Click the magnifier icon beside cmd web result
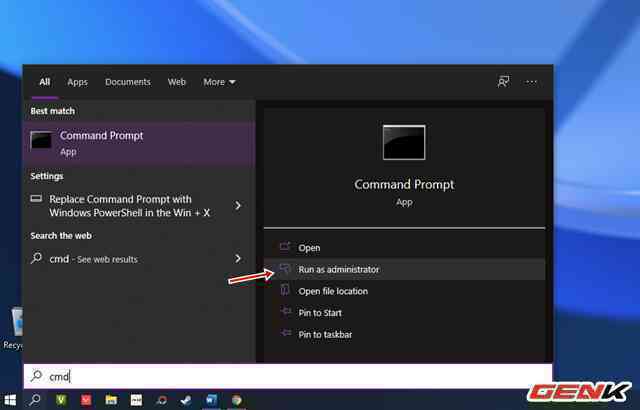 click(x=36, y=258)
